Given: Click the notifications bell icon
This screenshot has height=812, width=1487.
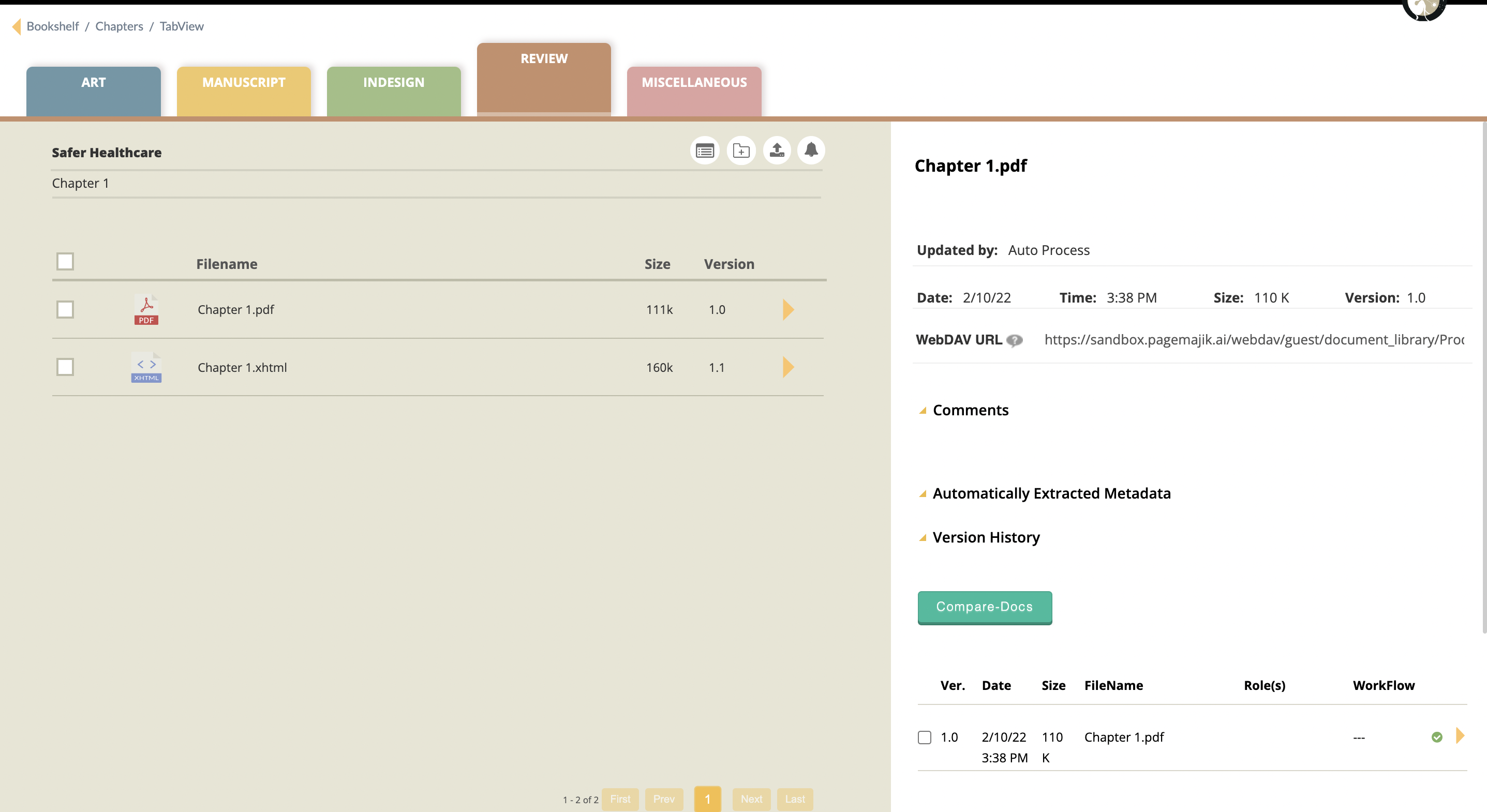Looking at the screenshot, I should [x=811, y=151].
